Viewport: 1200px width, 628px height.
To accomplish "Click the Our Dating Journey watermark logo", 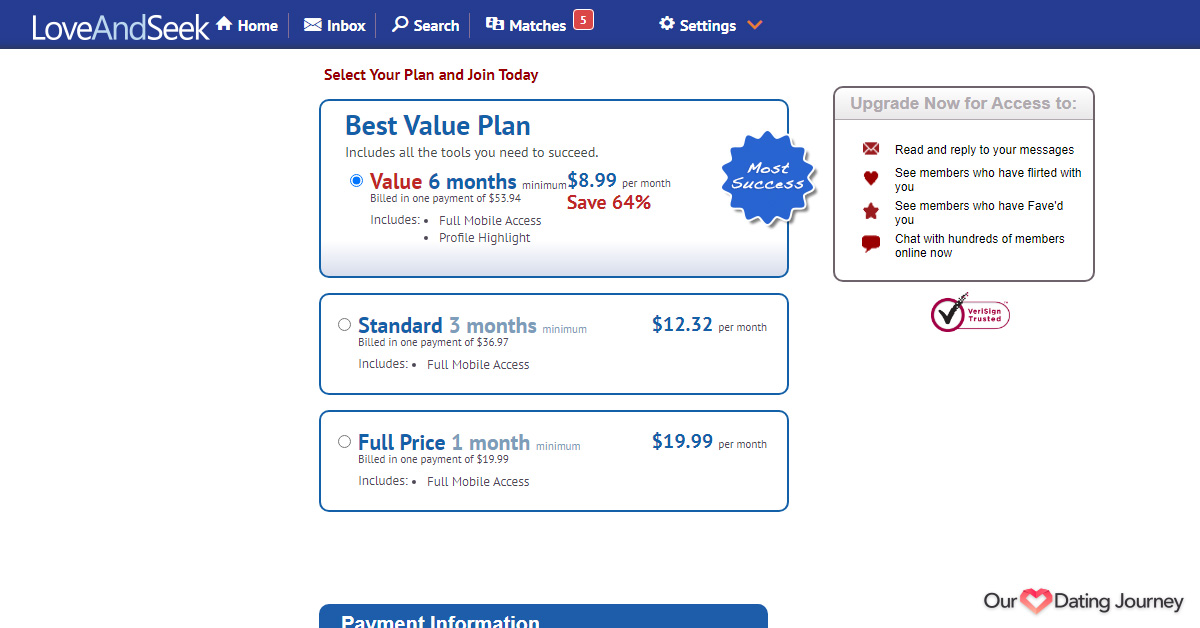I will [x=1084, y=601].
